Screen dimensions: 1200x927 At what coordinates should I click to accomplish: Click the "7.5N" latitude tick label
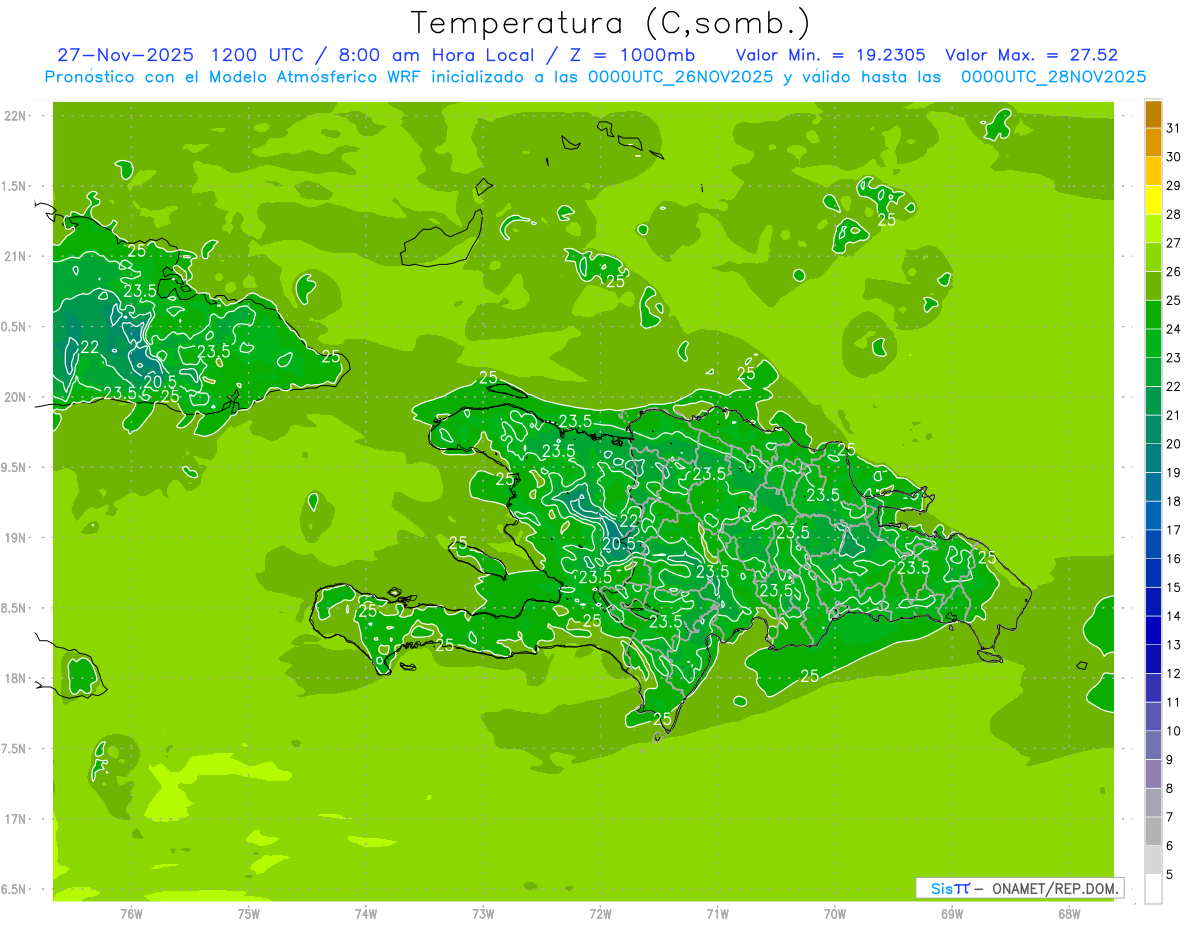point(15,749)
